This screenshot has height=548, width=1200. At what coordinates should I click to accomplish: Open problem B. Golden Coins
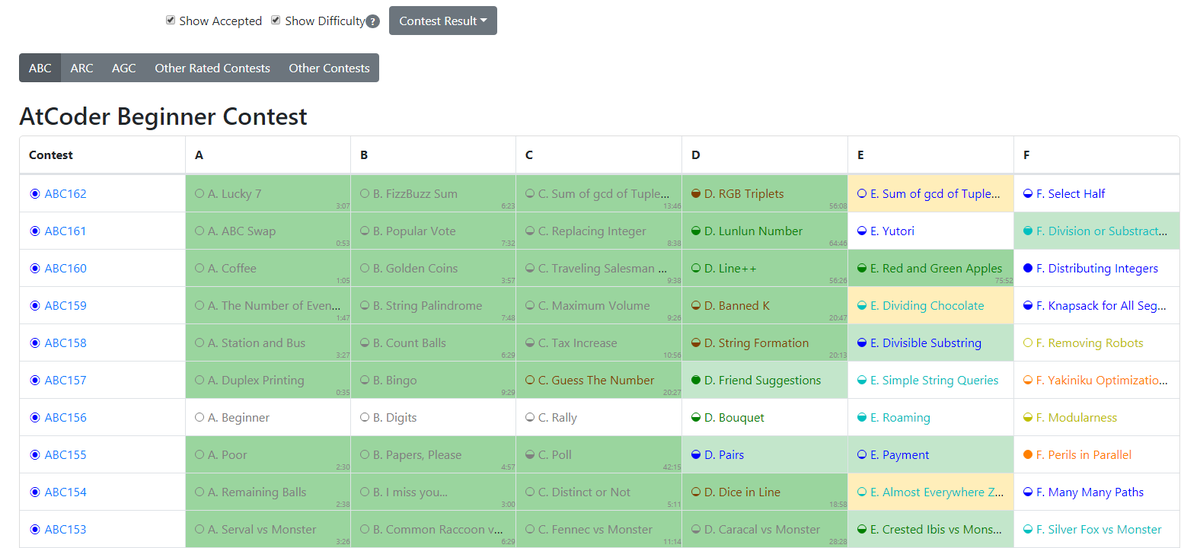click(x=415, y=268)
